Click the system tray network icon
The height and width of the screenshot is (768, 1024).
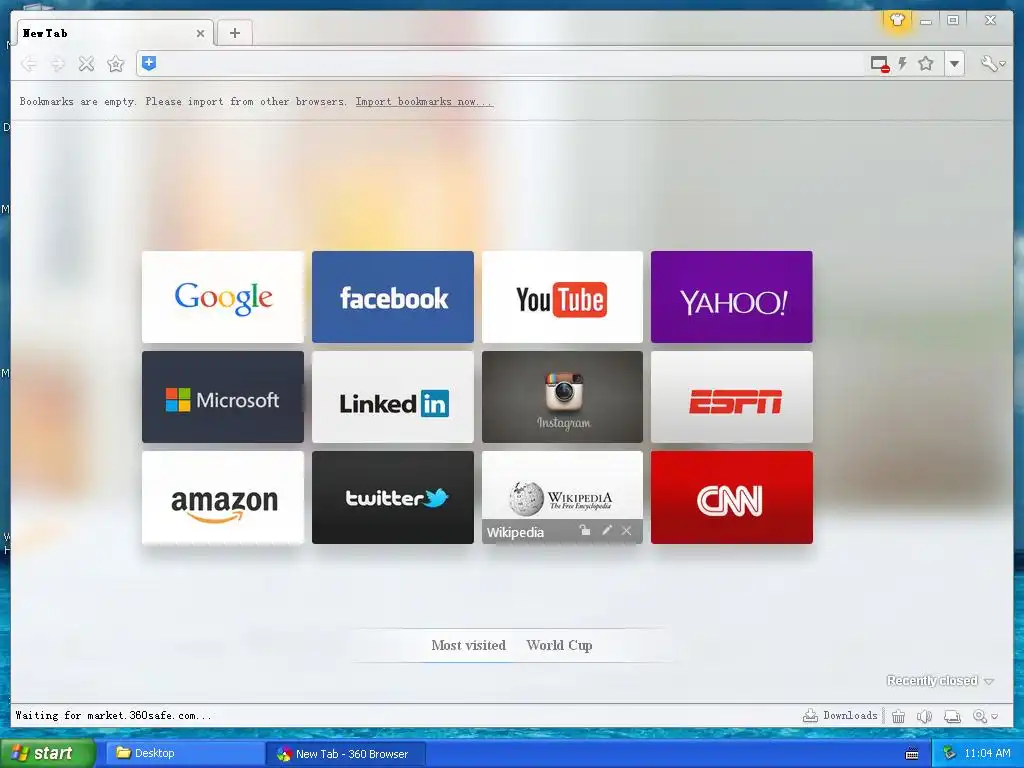click(x=950, y=753)
